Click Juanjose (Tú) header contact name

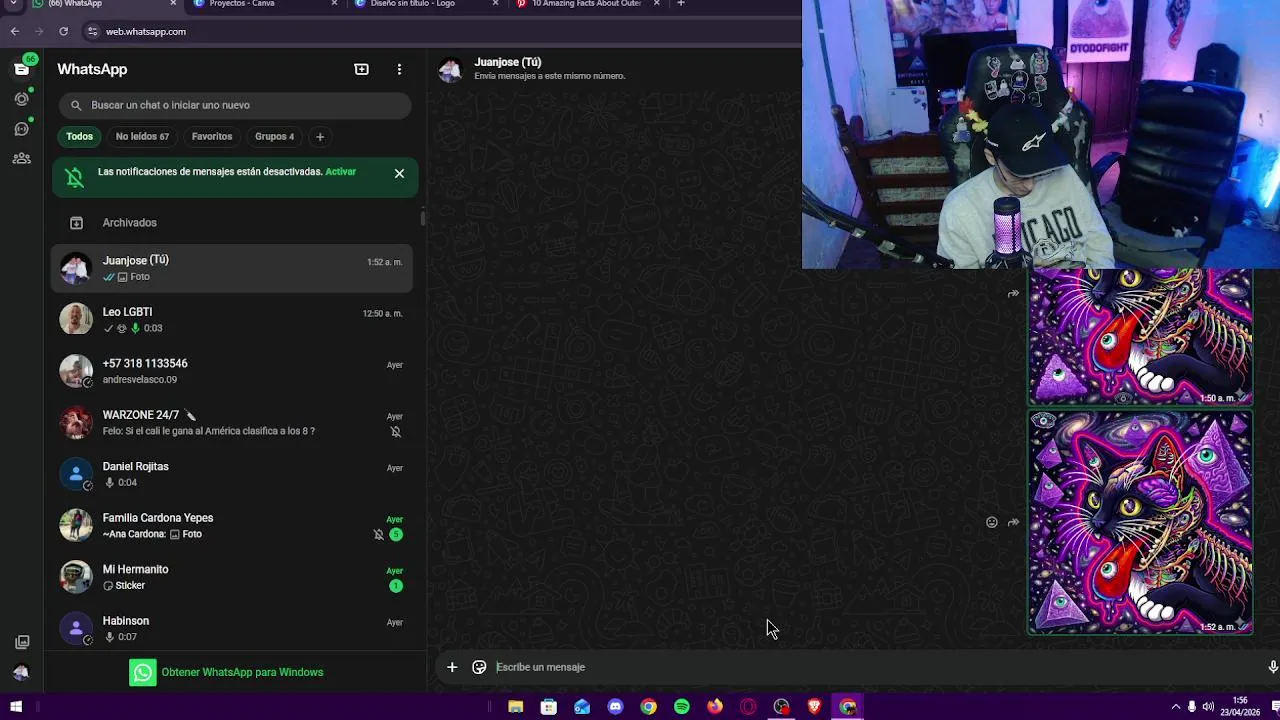tap(507, 62)
